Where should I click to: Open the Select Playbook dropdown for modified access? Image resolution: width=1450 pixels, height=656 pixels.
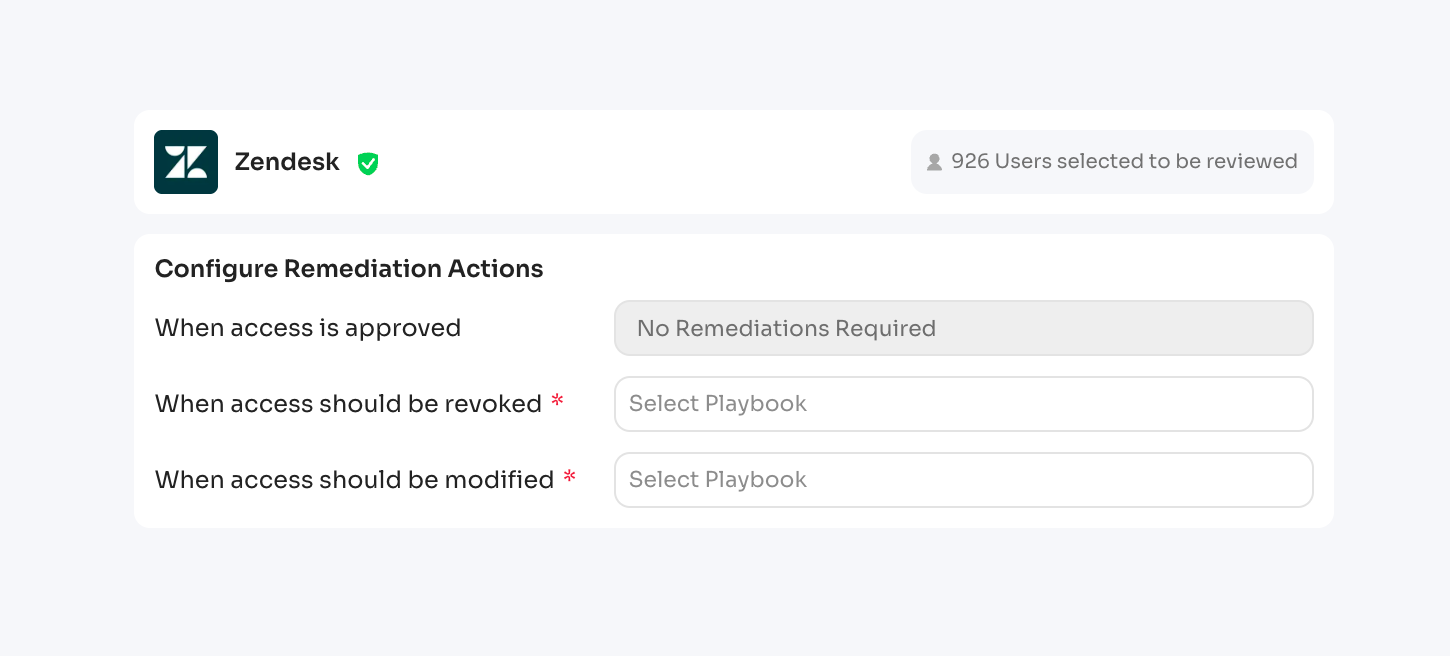click(963, 480)
